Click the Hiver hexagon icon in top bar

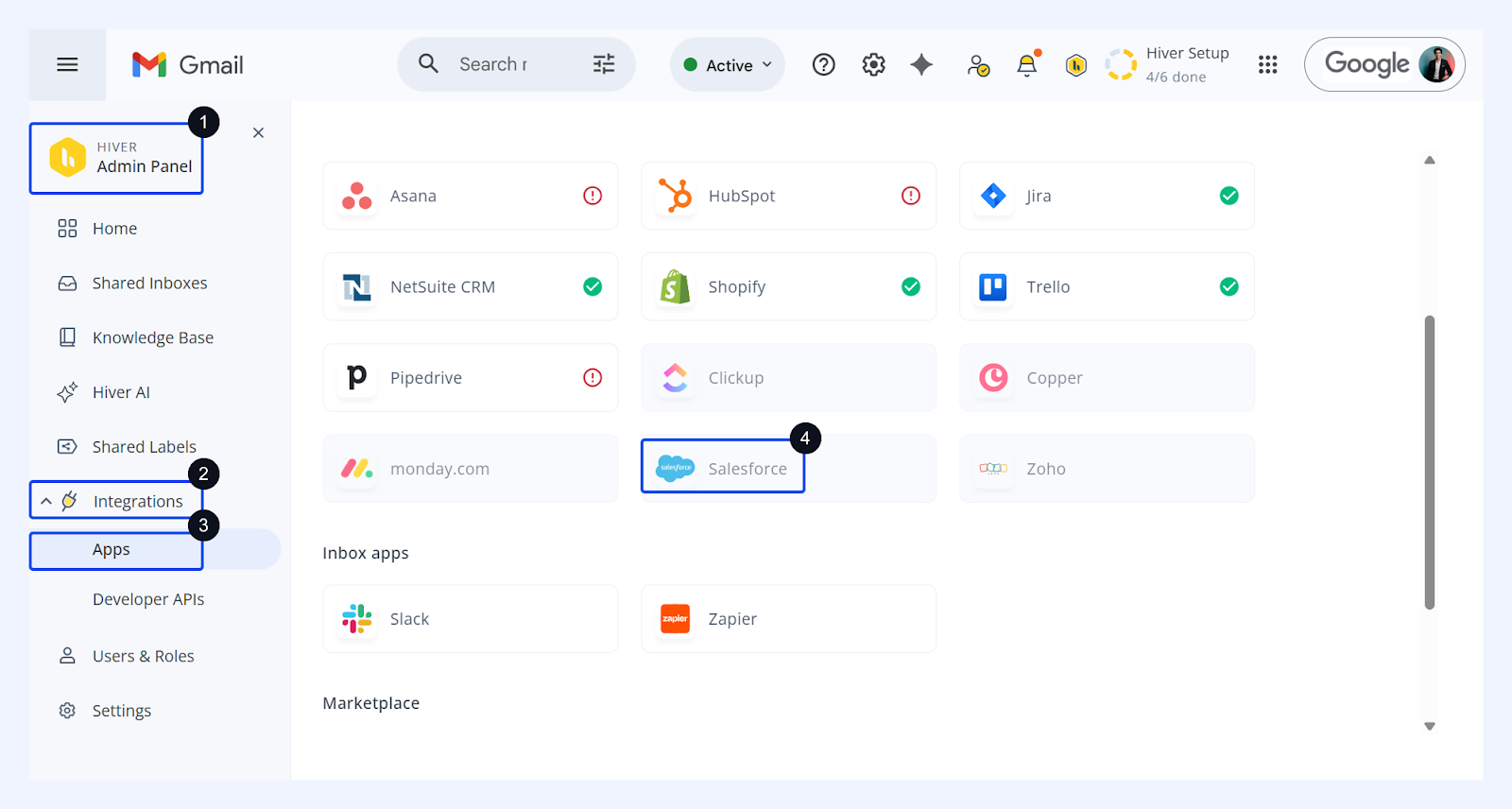1075,64
